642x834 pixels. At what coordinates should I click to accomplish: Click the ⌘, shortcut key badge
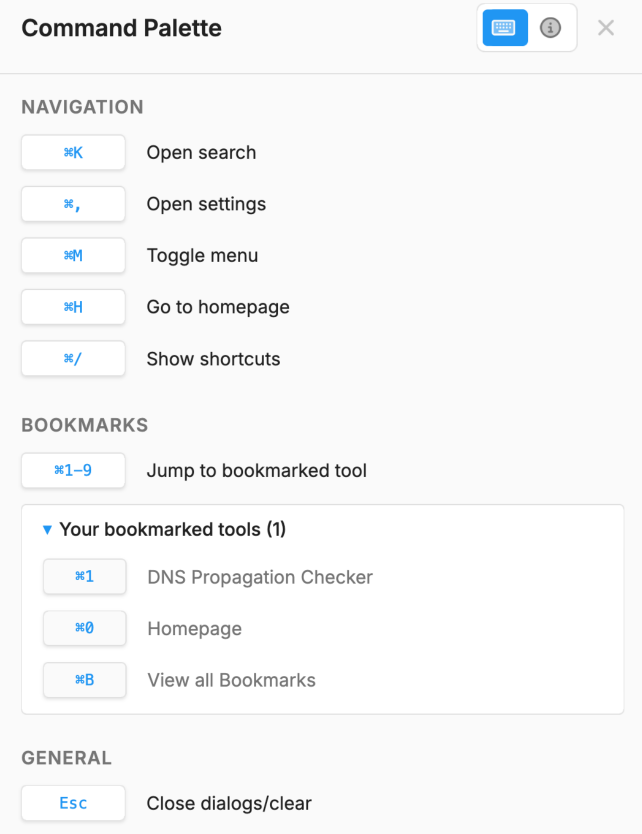(x=73, y=204)
